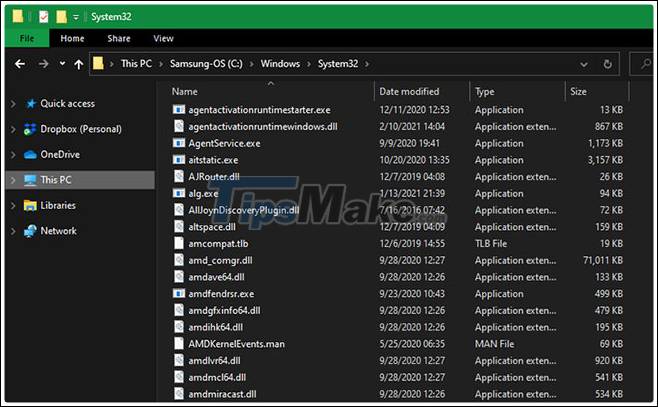Sort by the Size column header

coord(579,91)
